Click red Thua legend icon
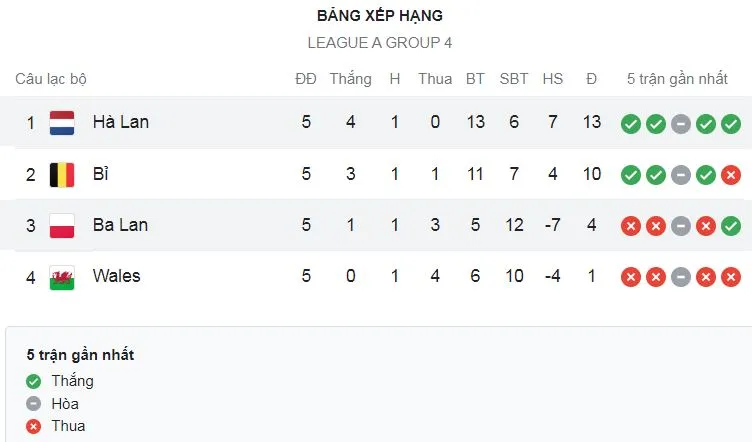Image resolution: width=752 pixels, height=442 pixels. (x=34, y=426)
